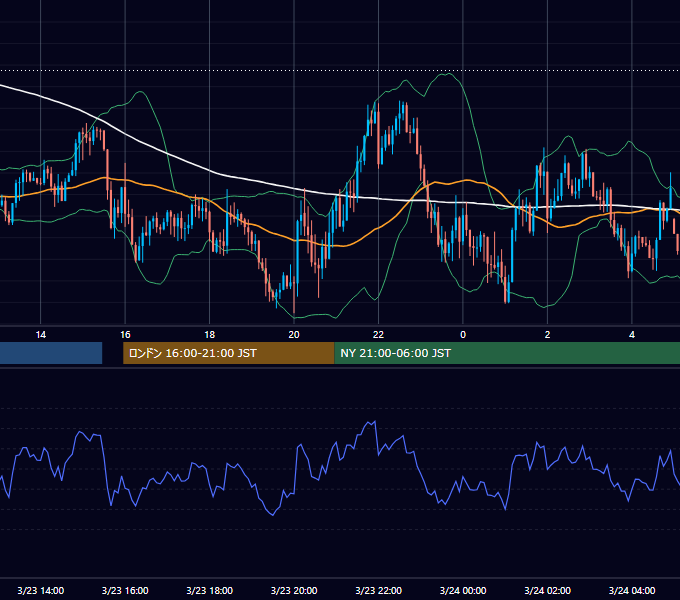Click the 18 hour label on the price chart axis
Image resolution: width=680 pixels, height=600 pixels.
pos(209,335)
